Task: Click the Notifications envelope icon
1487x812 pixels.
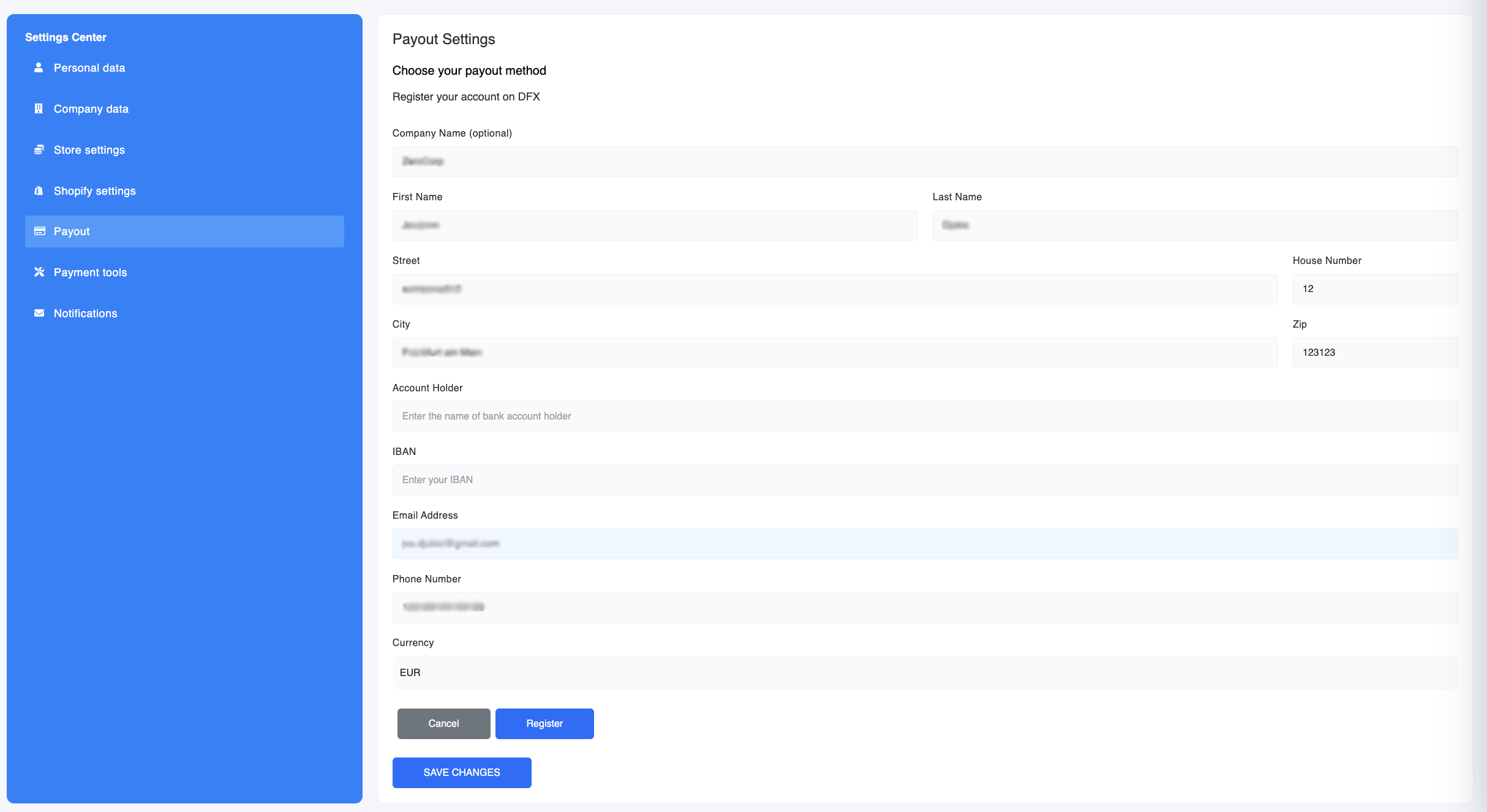Action: [x=39, y=314]
